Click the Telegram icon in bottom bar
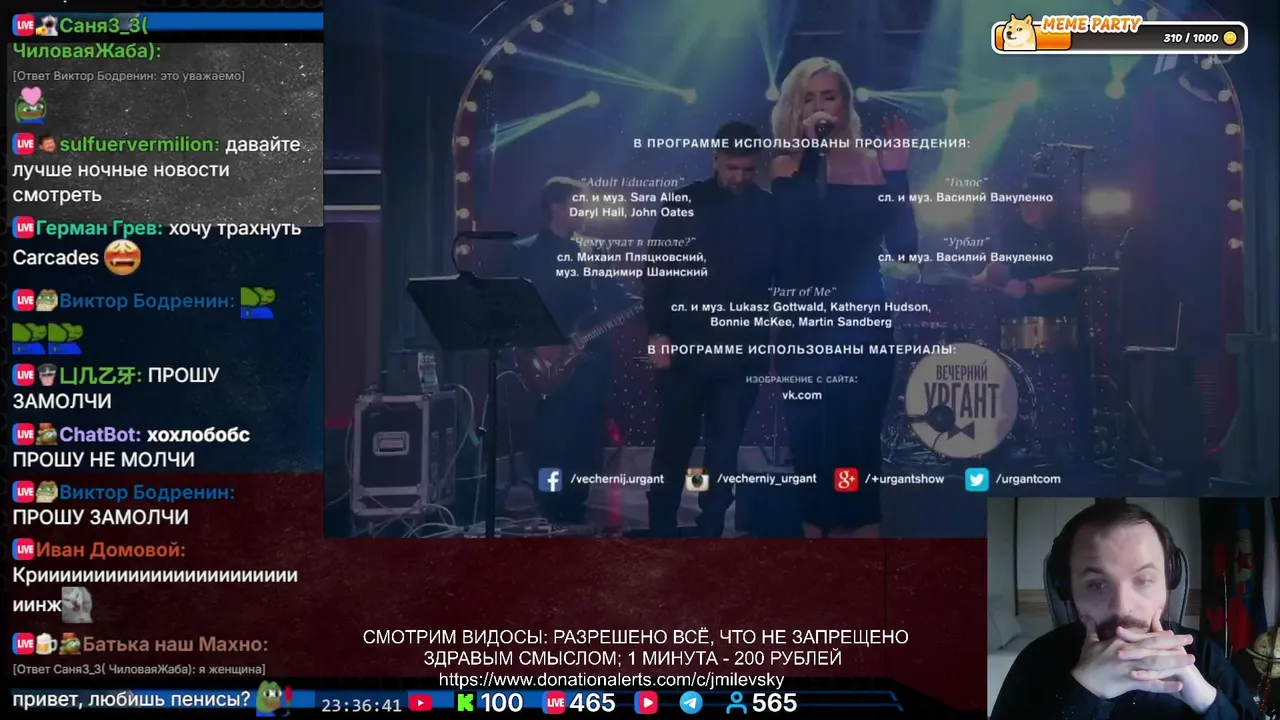 click(691, 703)
